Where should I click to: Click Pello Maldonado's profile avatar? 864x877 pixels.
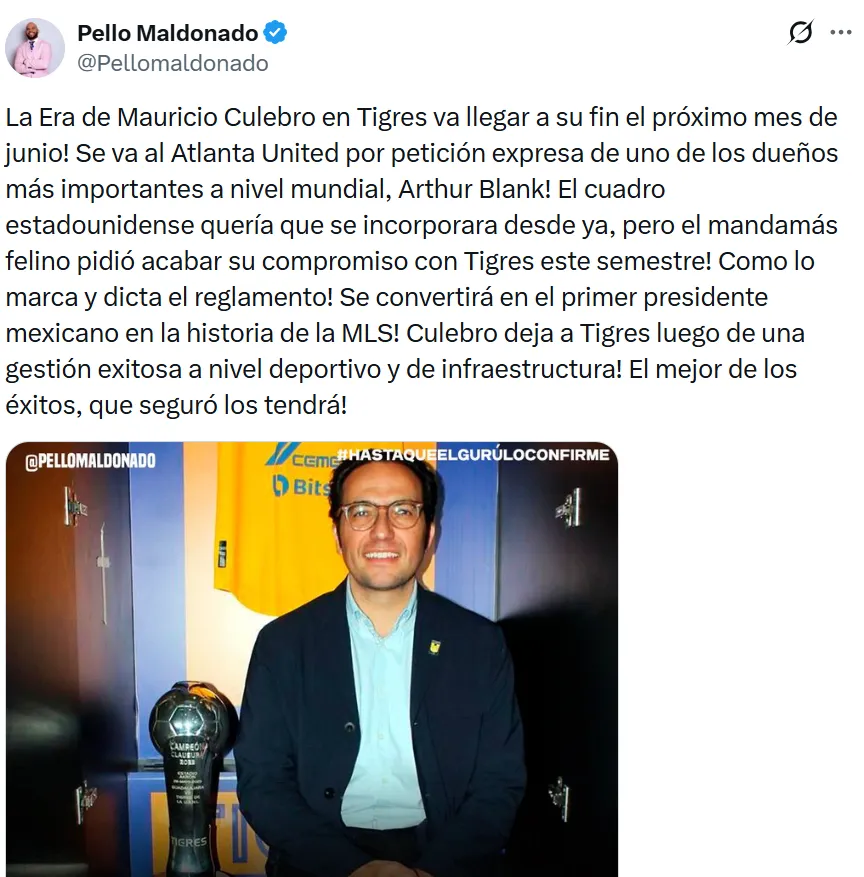(x=35, y=48)
